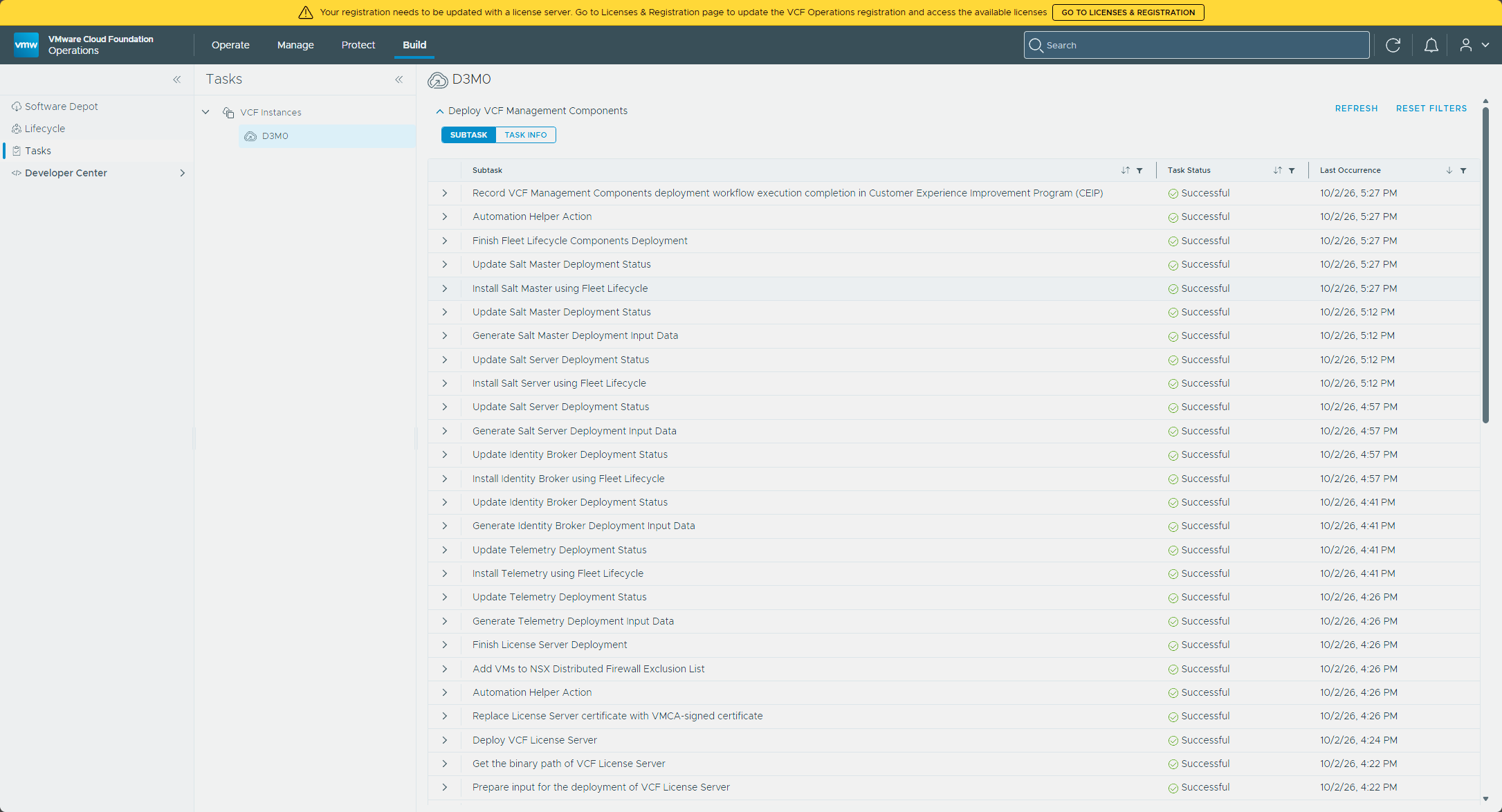Image resolution: width=1502 pixels, height=812 pixels.
Task: Expand the Deploy VCF License Server row
Action: (445, 740)
